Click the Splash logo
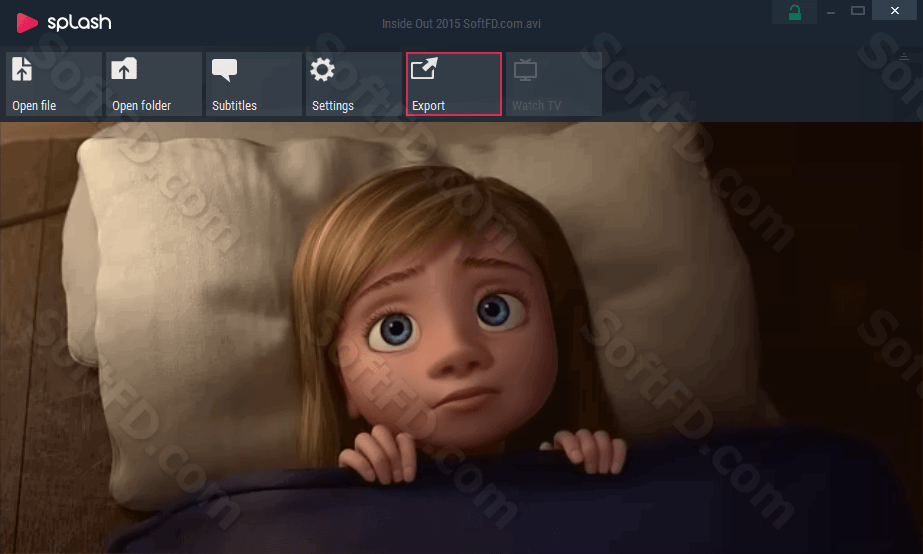923x554 pixels. 64,23
